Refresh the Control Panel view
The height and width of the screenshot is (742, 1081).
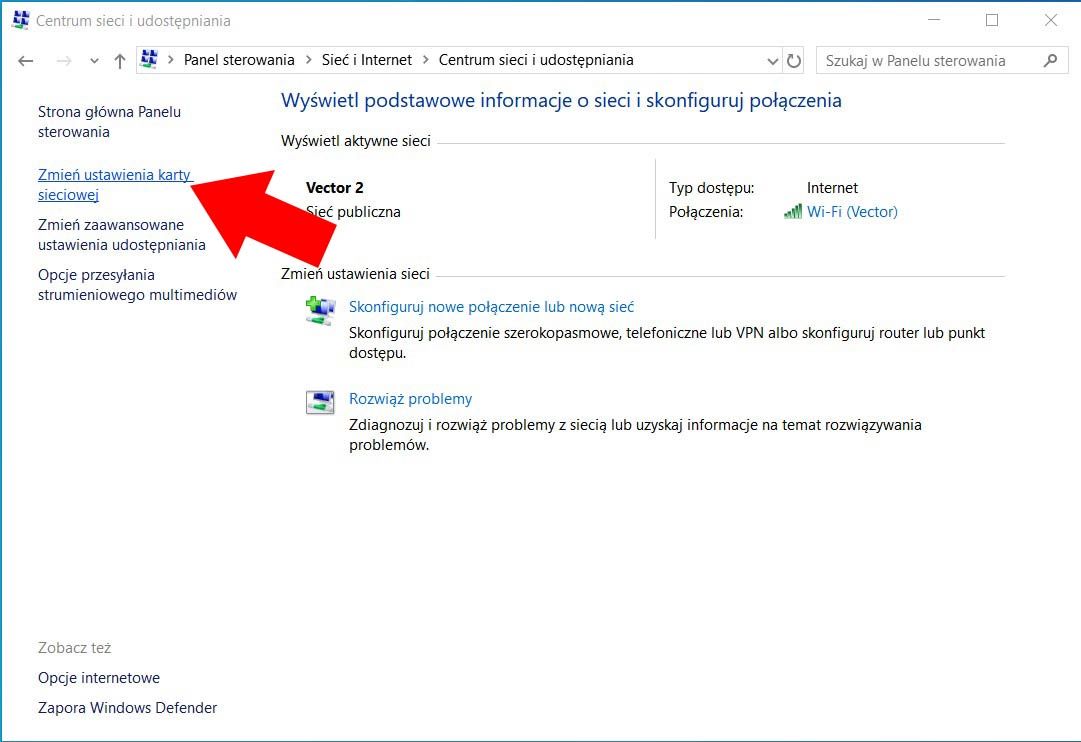[x=794, y=61]
